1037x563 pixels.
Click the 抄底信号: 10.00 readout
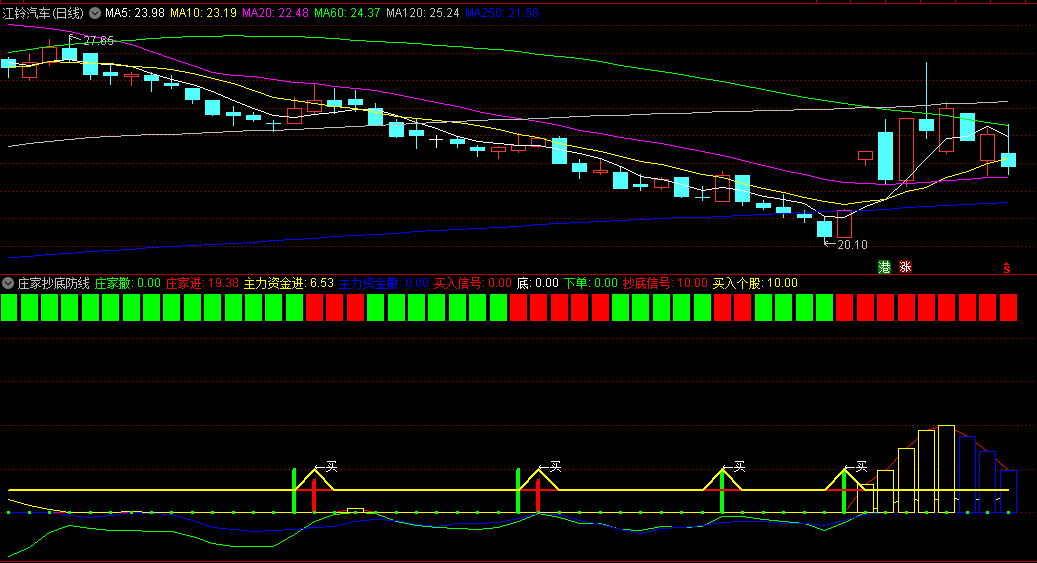(665, 283)
